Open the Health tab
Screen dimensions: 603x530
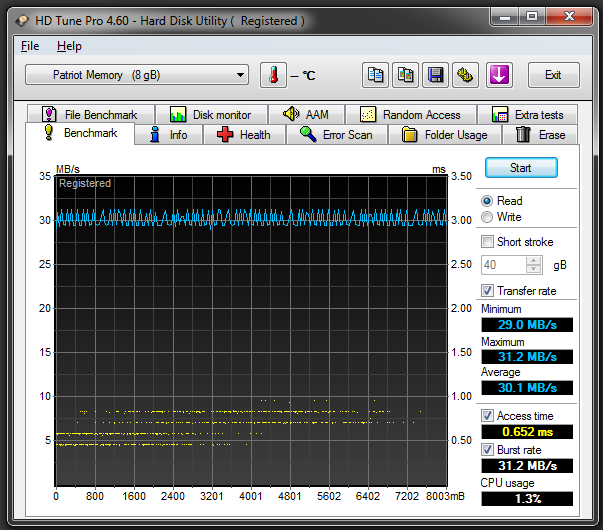coord(243,135)
